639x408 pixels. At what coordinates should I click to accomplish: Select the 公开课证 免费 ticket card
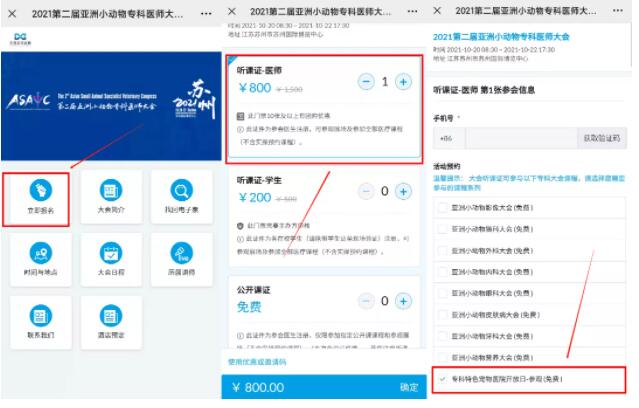[324, 312]
